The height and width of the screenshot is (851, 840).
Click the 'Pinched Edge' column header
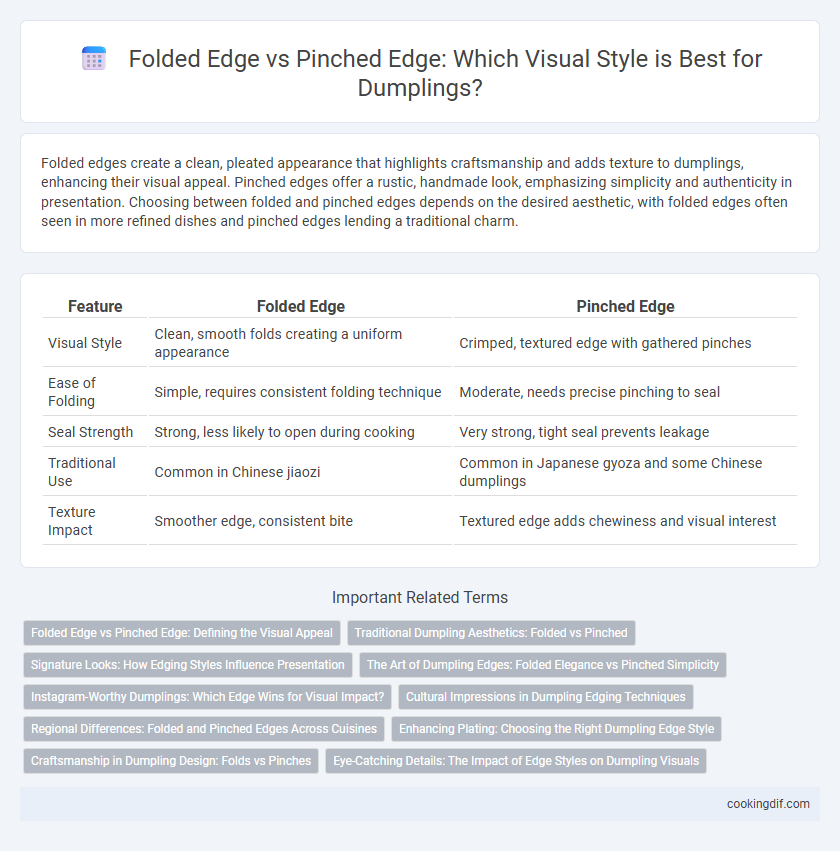625,307
